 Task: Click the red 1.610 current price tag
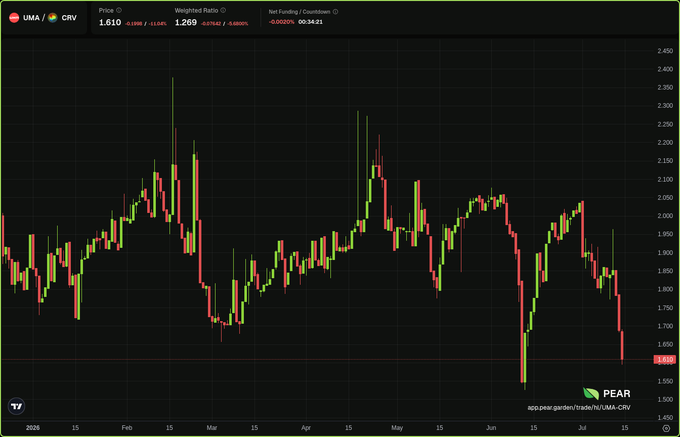coord(664,359)
